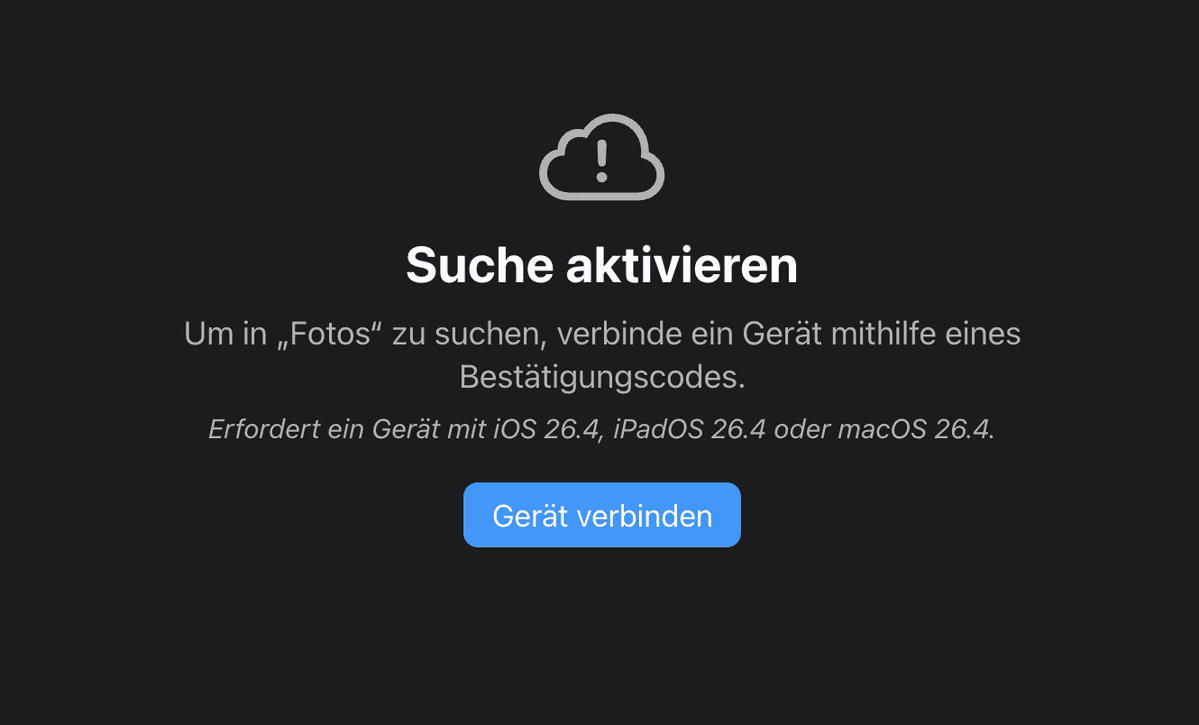
Task: Select the cloud outline above Suche aktivieren
Action: click(602, 157)
